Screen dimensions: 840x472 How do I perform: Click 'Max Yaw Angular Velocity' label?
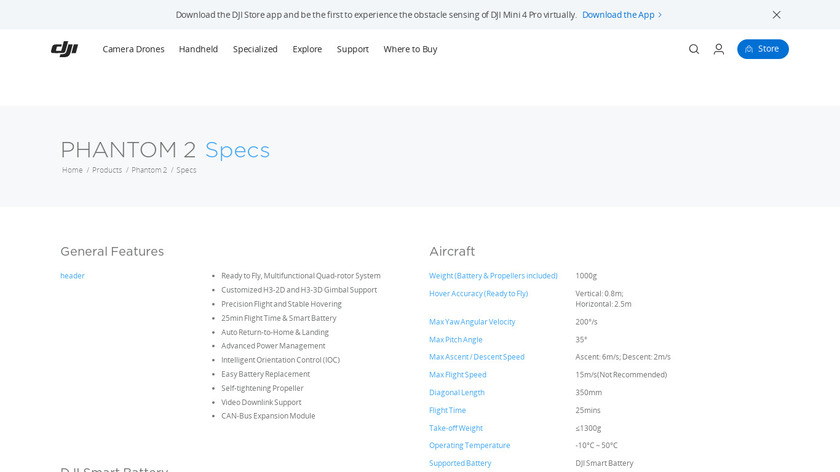coord(472,322)
